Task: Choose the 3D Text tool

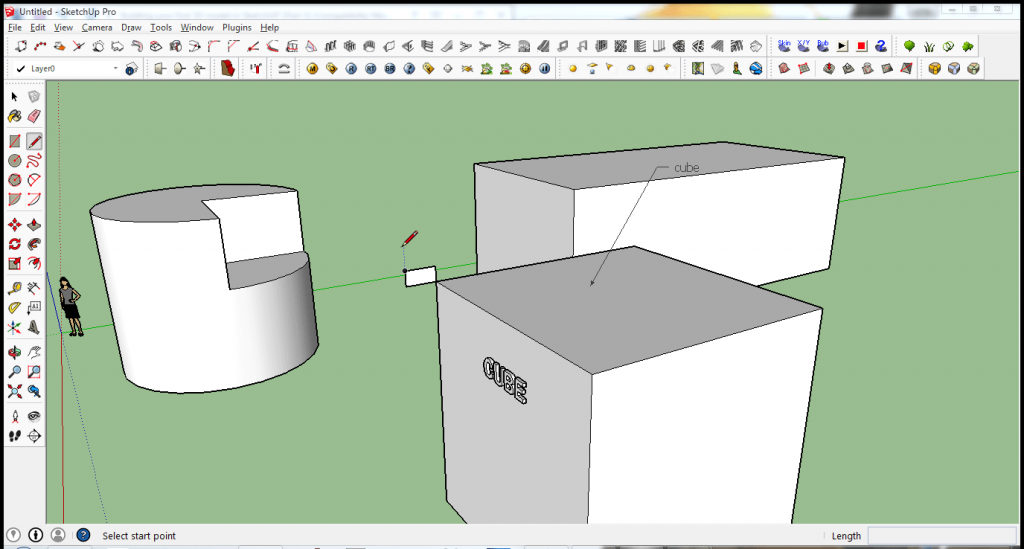Action: [34, 327]
